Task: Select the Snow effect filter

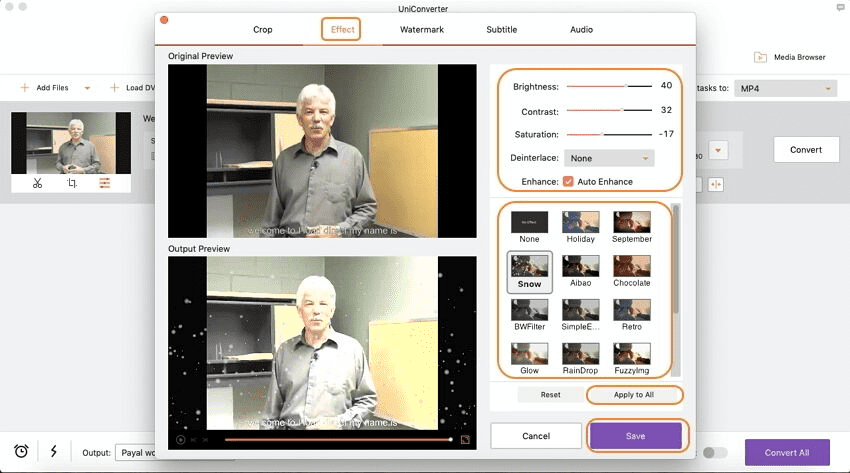Action: [529, 270]
